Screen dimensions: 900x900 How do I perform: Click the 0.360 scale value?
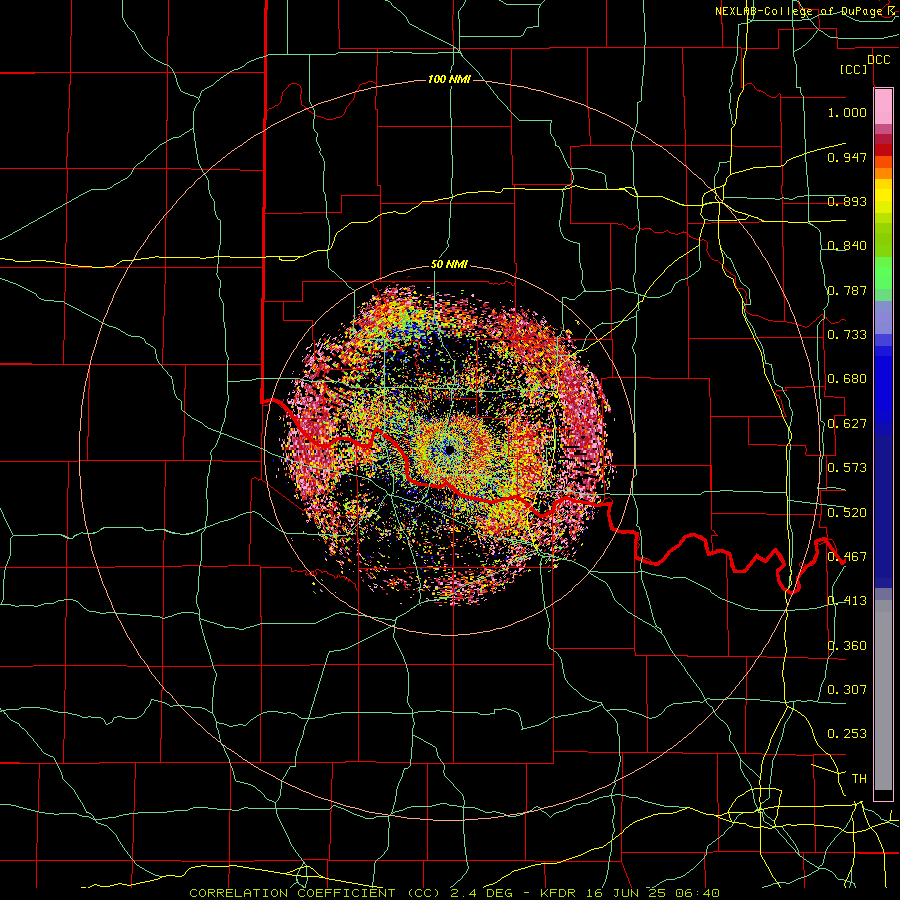(847, 646)
